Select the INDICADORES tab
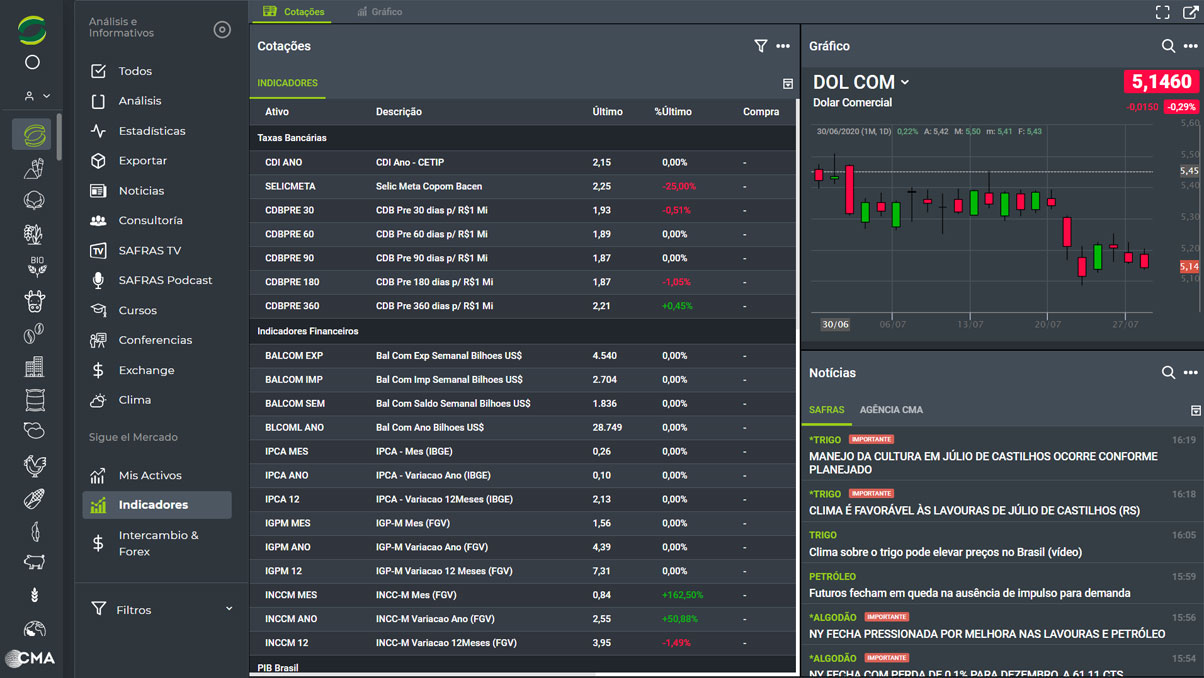The height and width of the screenshot is (678, 1204). coord(288,83)
